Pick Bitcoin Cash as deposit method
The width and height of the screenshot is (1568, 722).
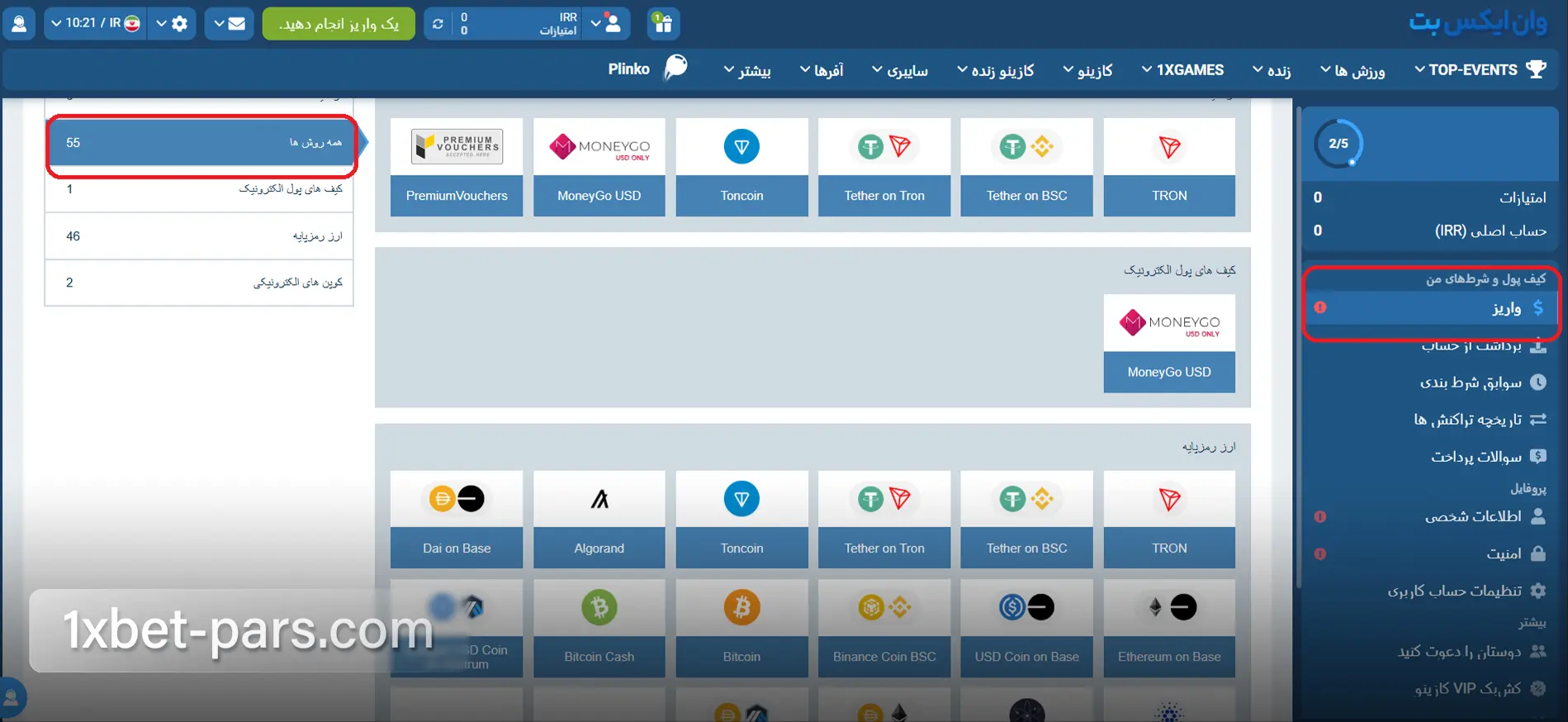click(599, 628)
